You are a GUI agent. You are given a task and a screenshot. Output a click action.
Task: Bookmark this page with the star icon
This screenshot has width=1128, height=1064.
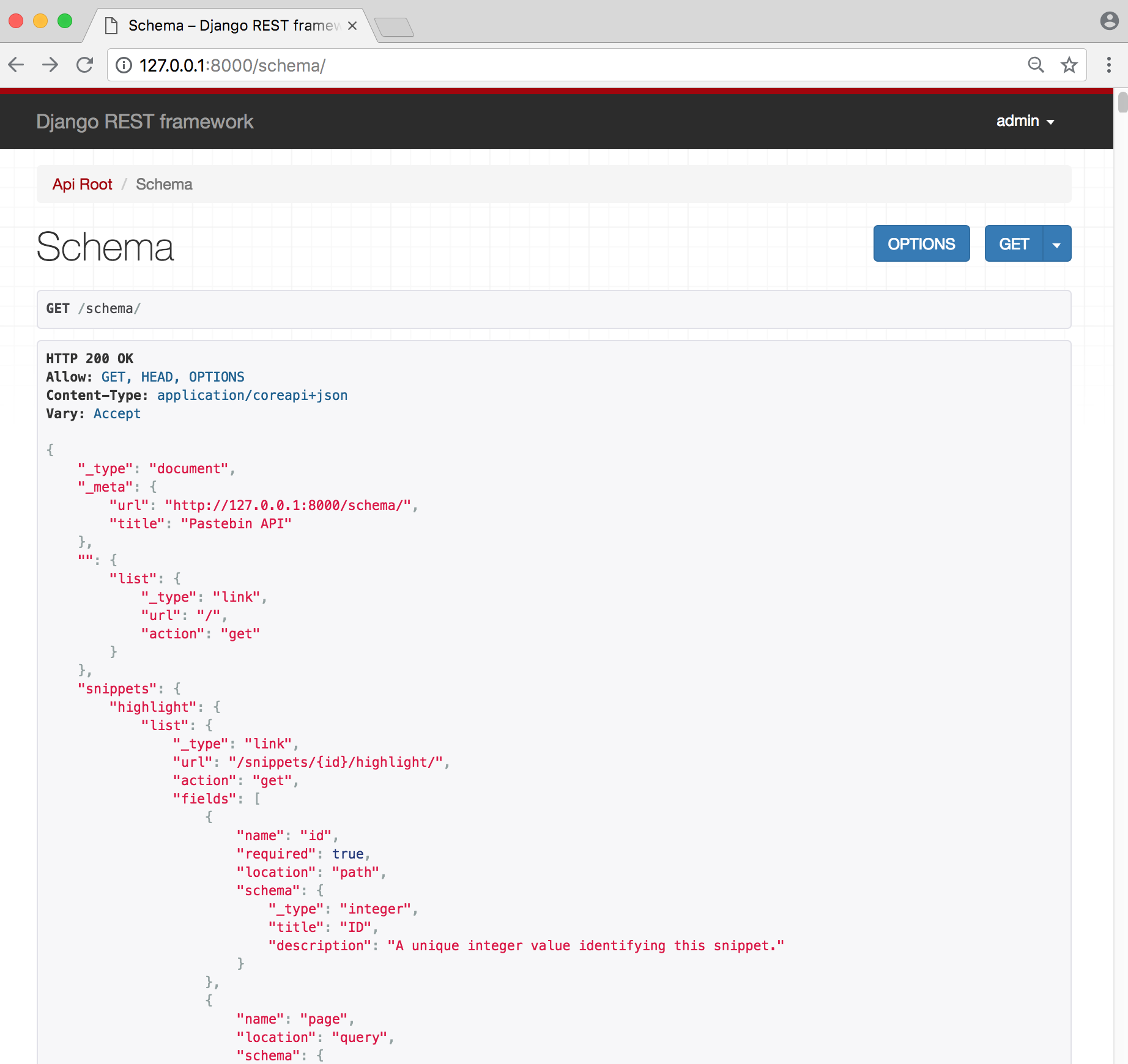point(1069,65)
